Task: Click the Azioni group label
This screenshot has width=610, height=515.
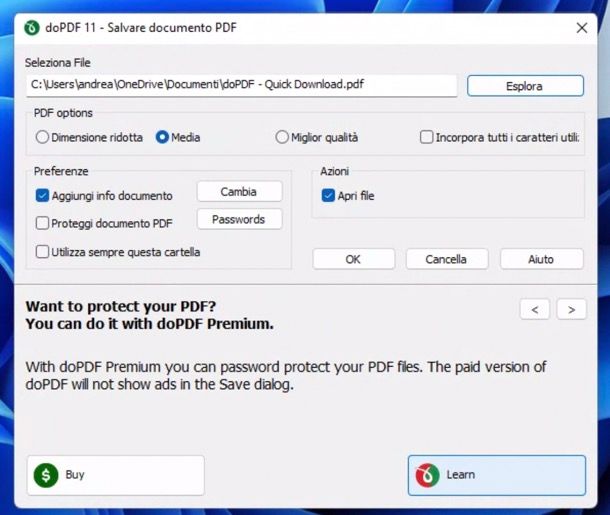Action: click(x=334, y=171)
